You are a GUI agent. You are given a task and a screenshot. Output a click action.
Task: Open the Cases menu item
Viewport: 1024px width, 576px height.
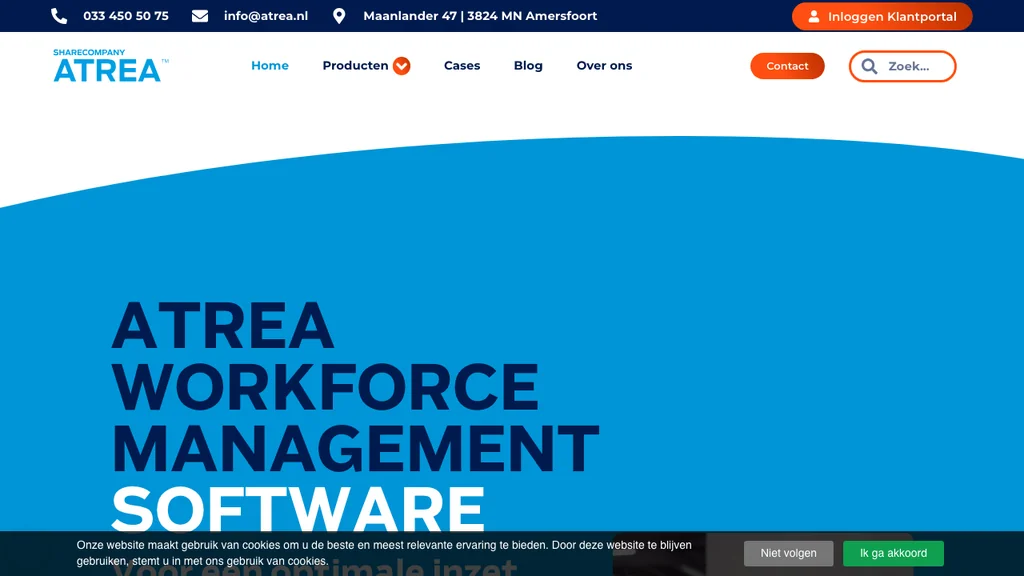point(462,65)
